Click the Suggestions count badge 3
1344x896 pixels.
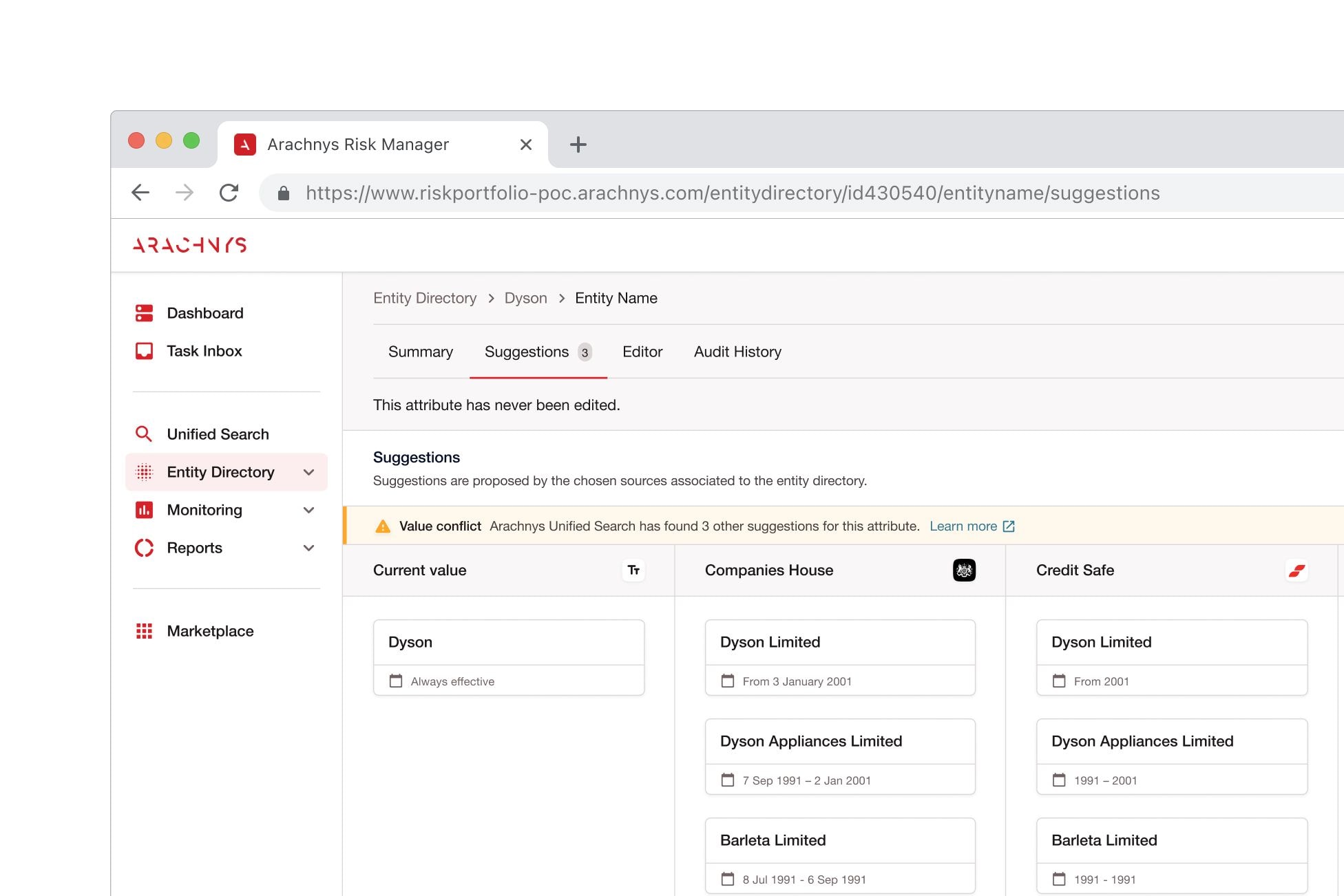click(585, 352)
